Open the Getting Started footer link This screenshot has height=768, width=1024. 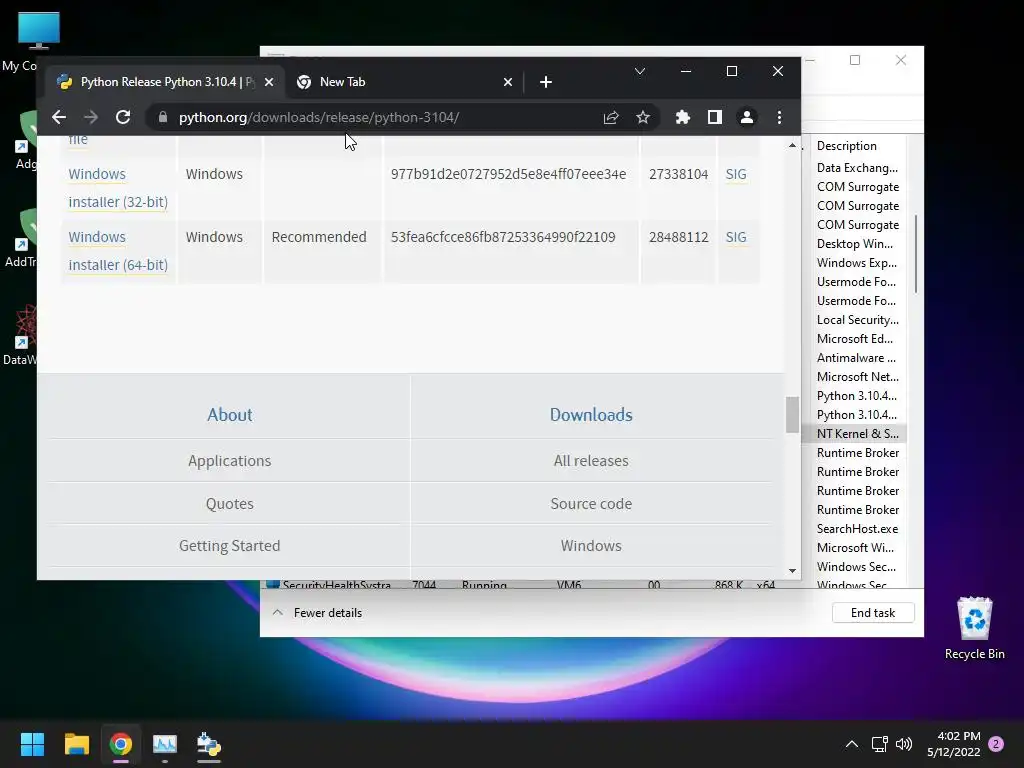tap(229, 545)
